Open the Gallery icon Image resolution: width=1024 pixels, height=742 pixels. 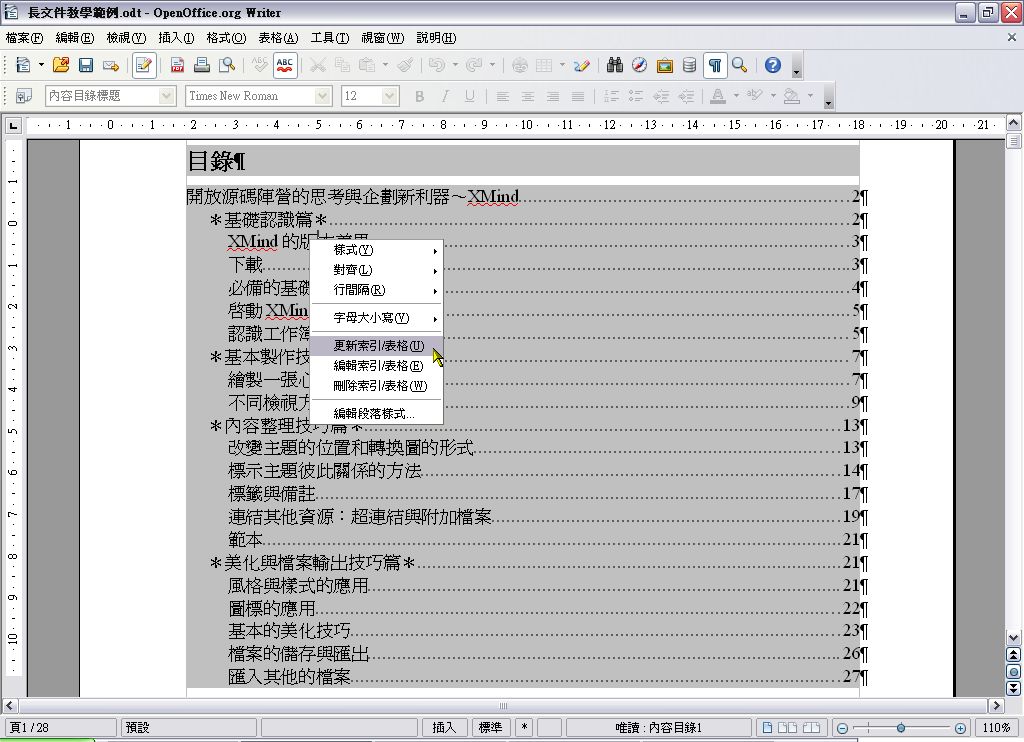coord(664,65)
